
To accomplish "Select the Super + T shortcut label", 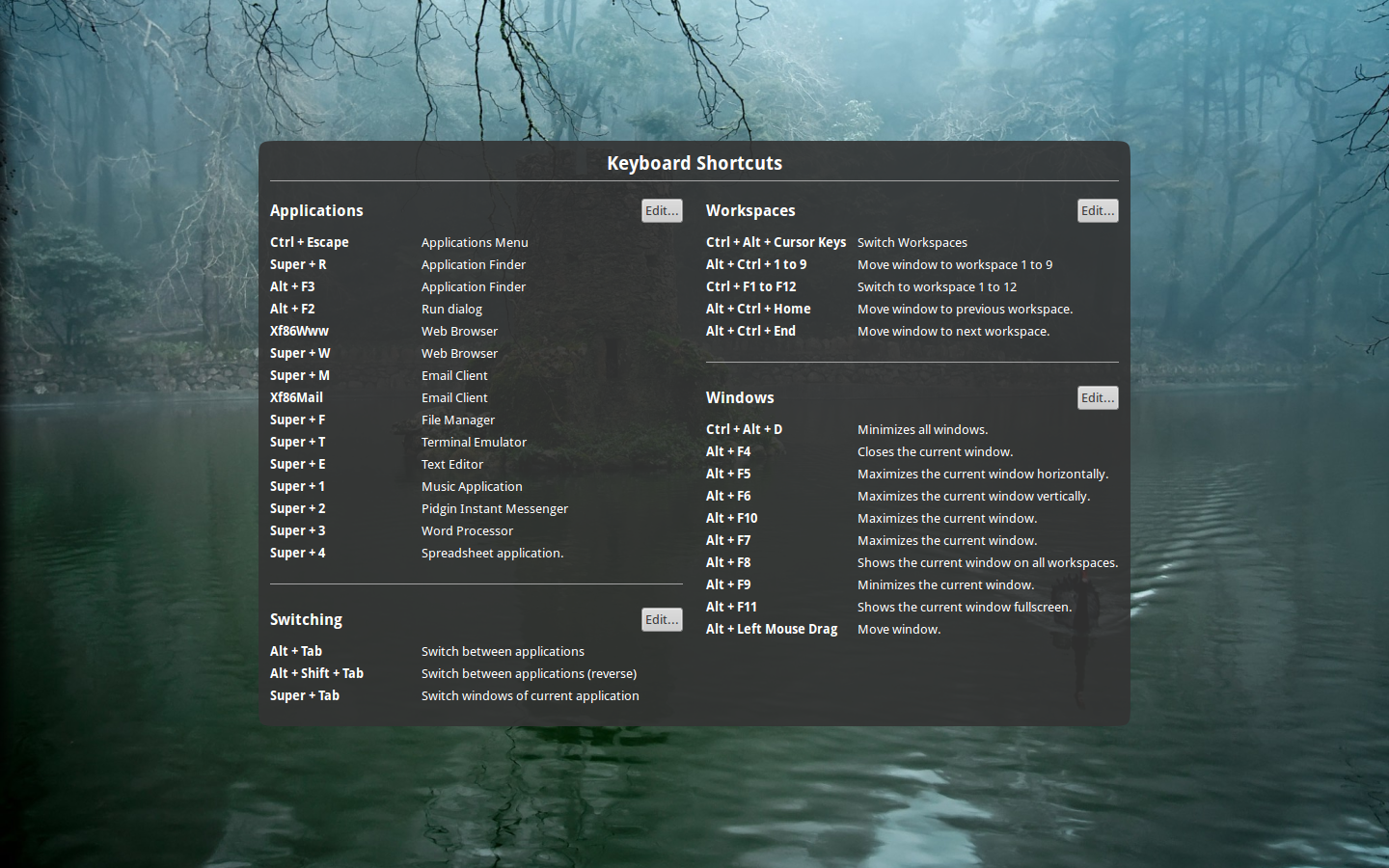I will (297, 442).
